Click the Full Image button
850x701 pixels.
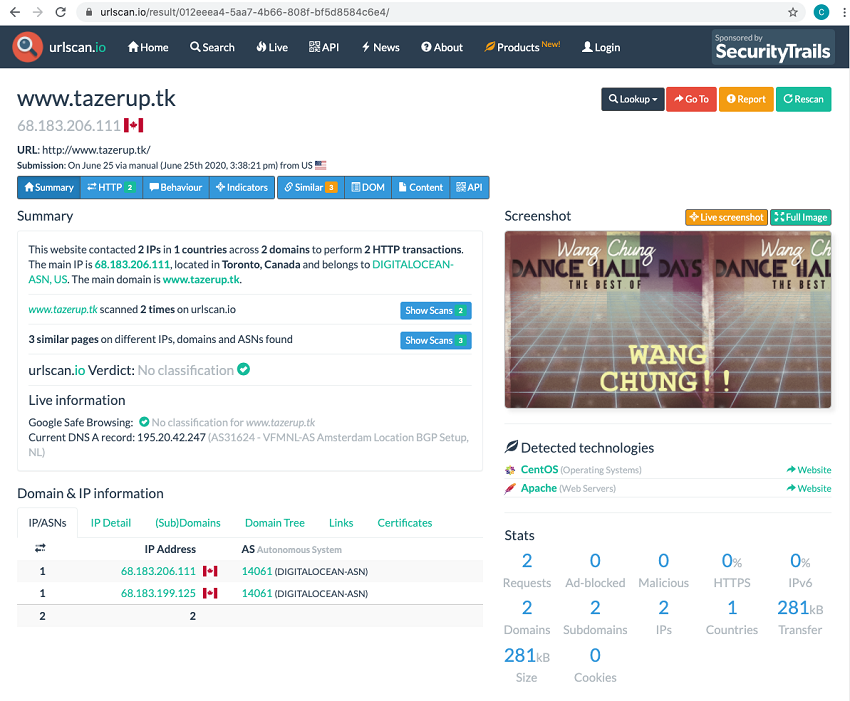point(801,217)
